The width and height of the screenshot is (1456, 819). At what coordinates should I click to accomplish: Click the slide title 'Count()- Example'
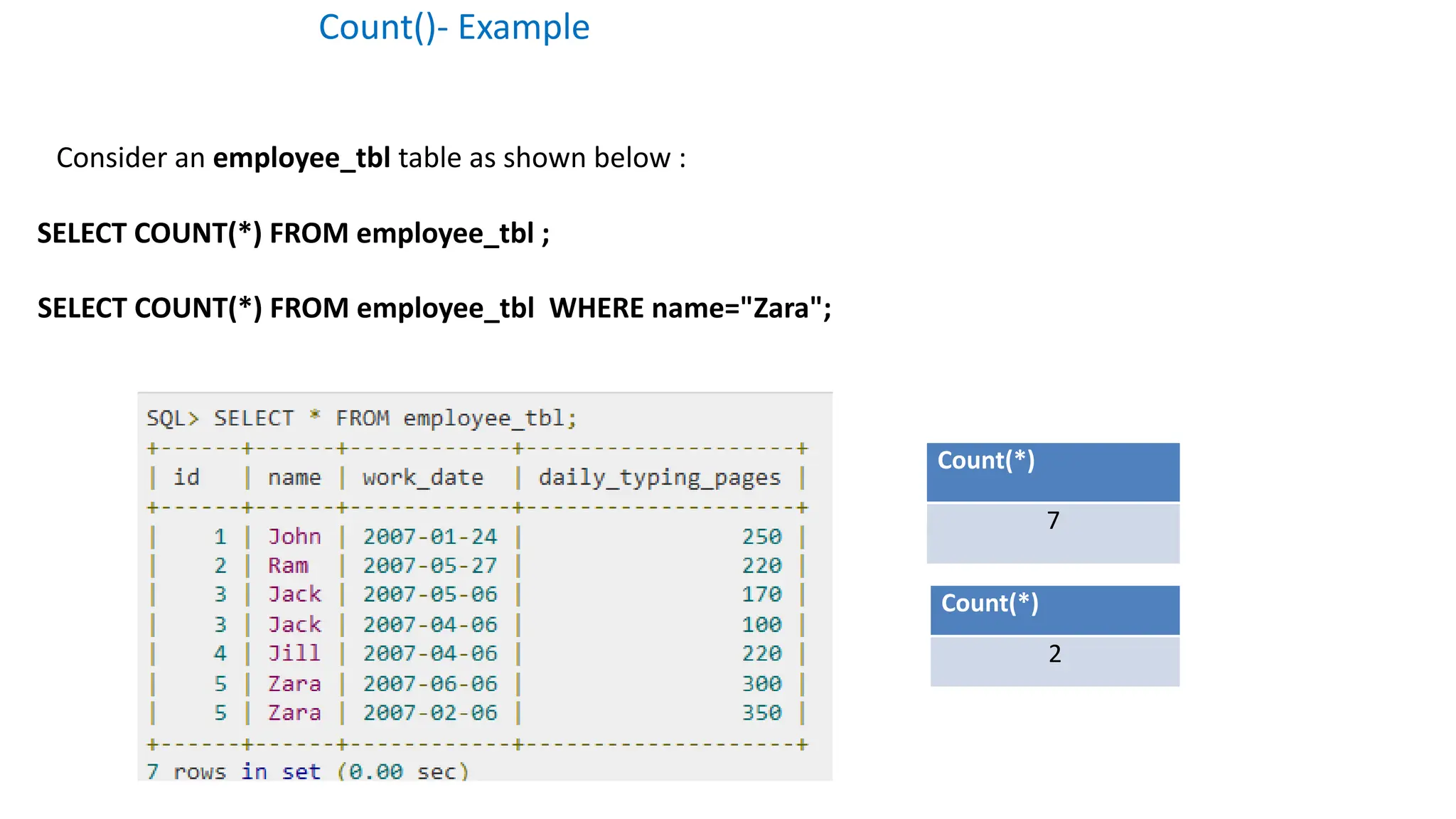click(454, 28)
